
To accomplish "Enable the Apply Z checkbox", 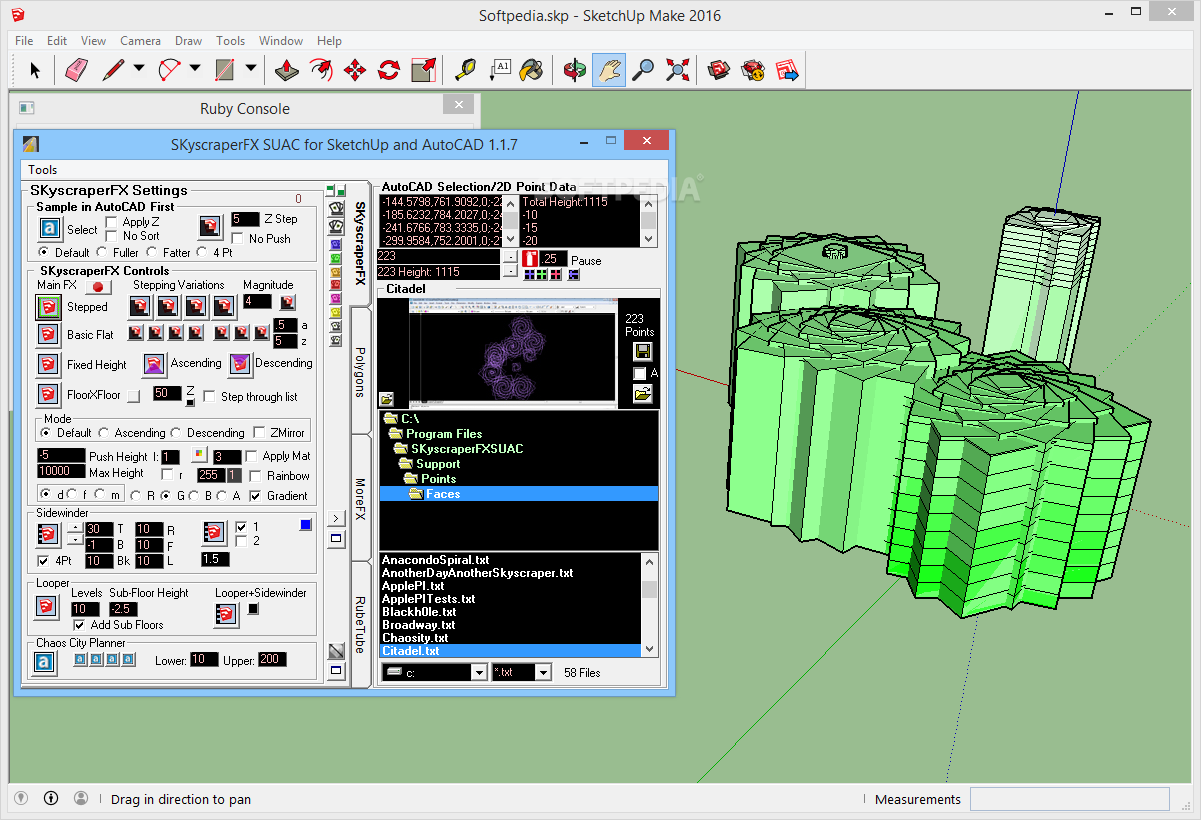I will [x=112, y=222].
